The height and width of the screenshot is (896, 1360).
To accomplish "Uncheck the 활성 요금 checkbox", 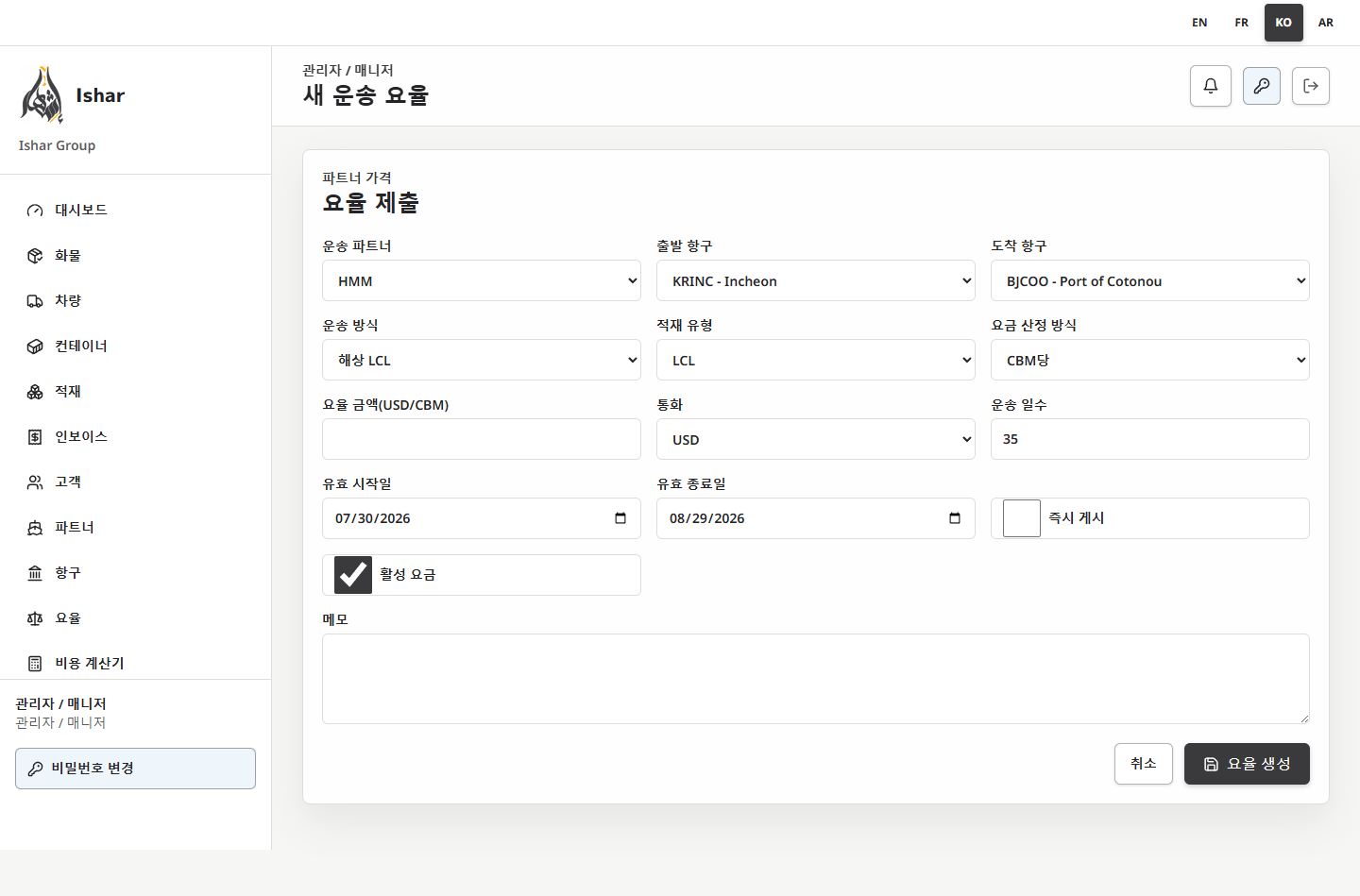I will 353,575.
